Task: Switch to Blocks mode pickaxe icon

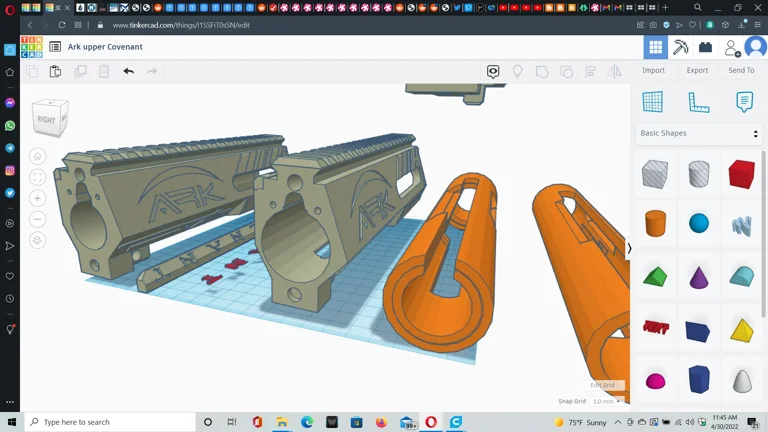Action: point(681,47)
